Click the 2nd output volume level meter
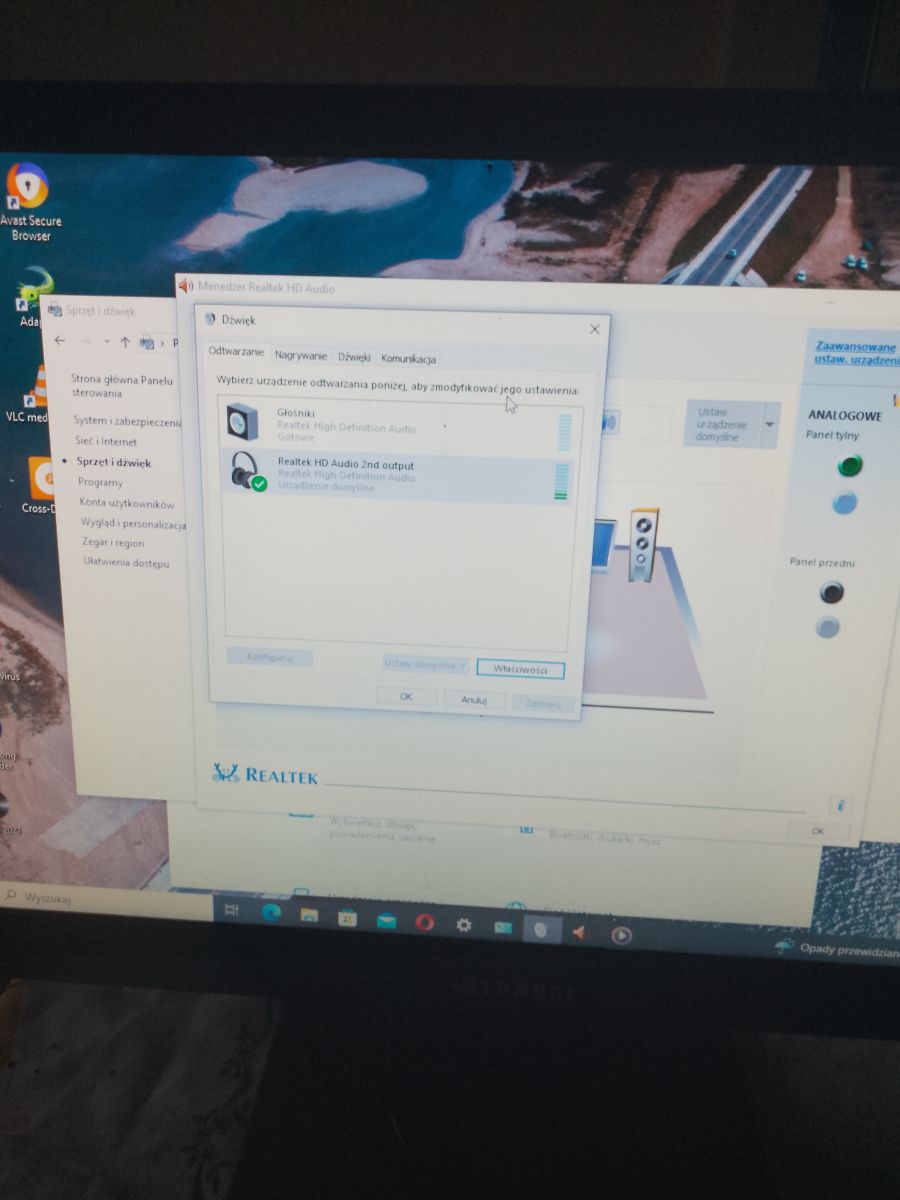 [561, 481]
